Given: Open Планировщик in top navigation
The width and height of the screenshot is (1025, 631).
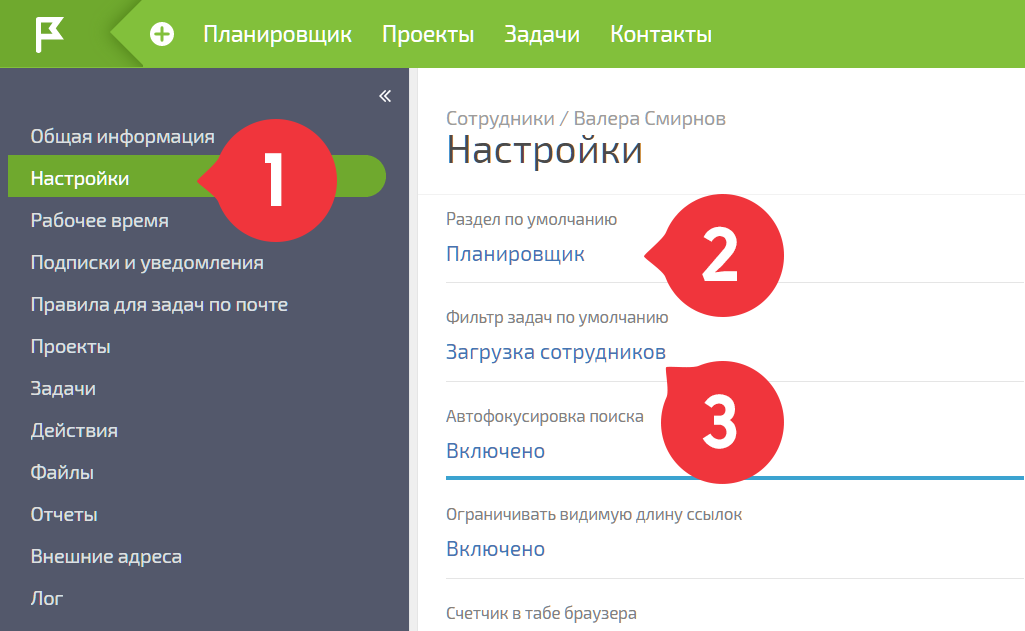Looking at the screenshot, I should coord(277,34).
